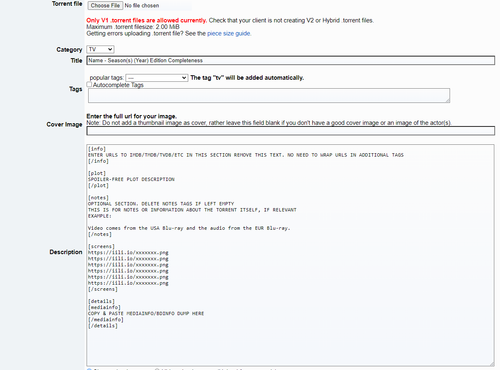Click the '[notes]' opening tag line
500x370 pixels.
[x=98, y=198]
